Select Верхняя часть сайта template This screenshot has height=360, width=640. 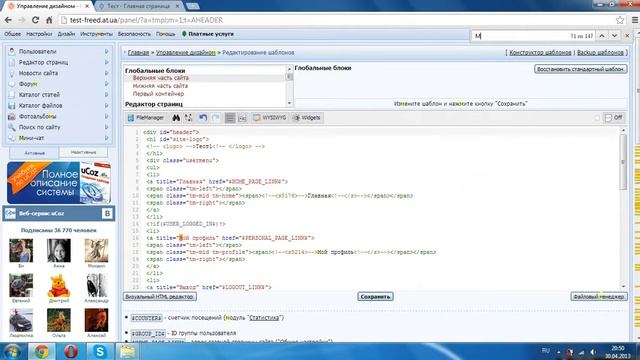[x=160, y=78]
